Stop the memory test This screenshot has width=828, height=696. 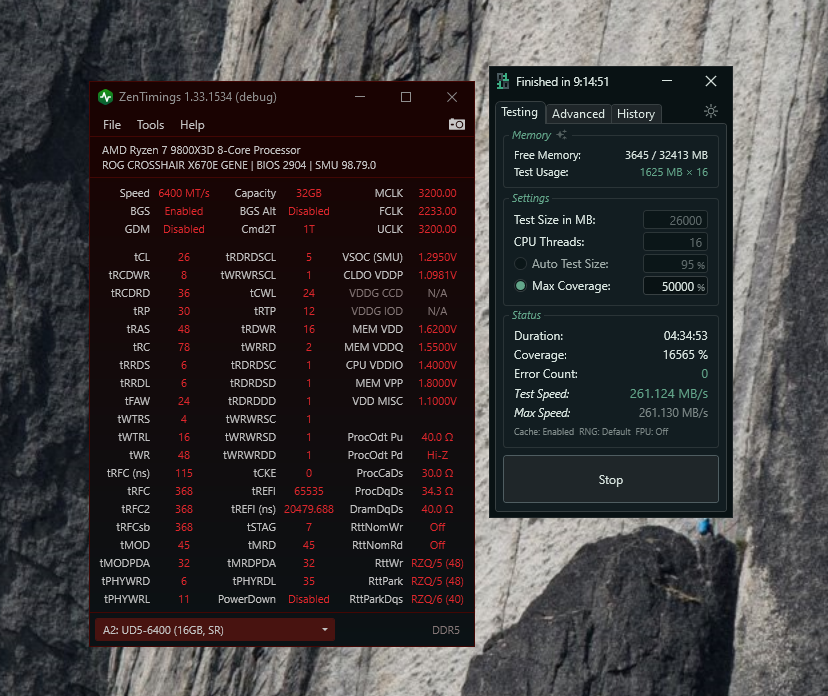(x=611, y=479)
